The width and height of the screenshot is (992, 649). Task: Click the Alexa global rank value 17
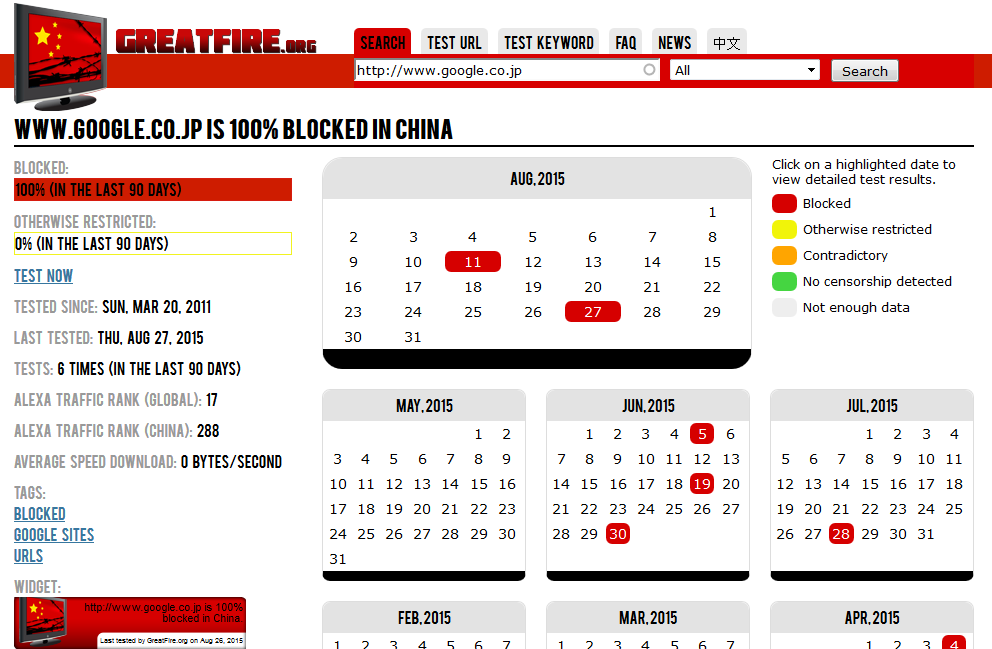211,400
